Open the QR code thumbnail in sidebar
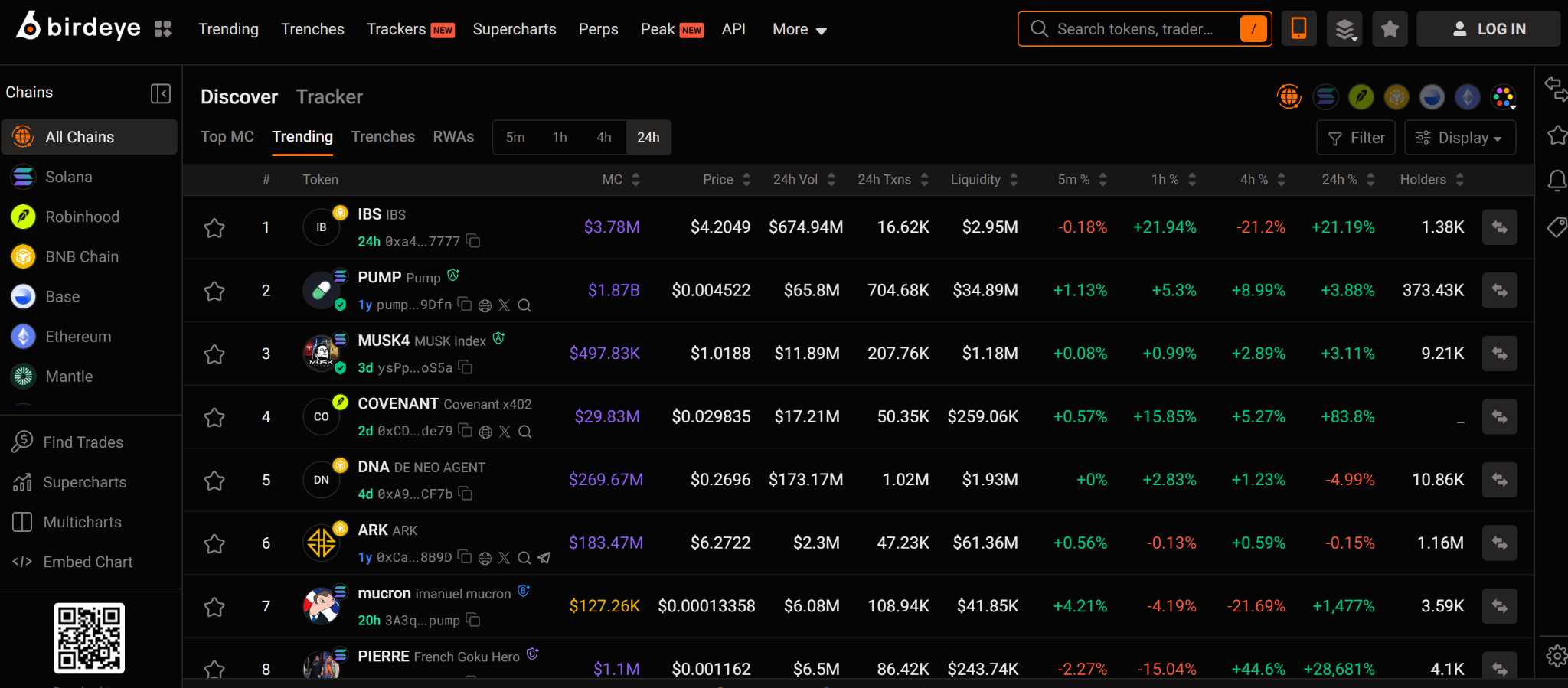The image size is (1568, 688). (89, 638)
